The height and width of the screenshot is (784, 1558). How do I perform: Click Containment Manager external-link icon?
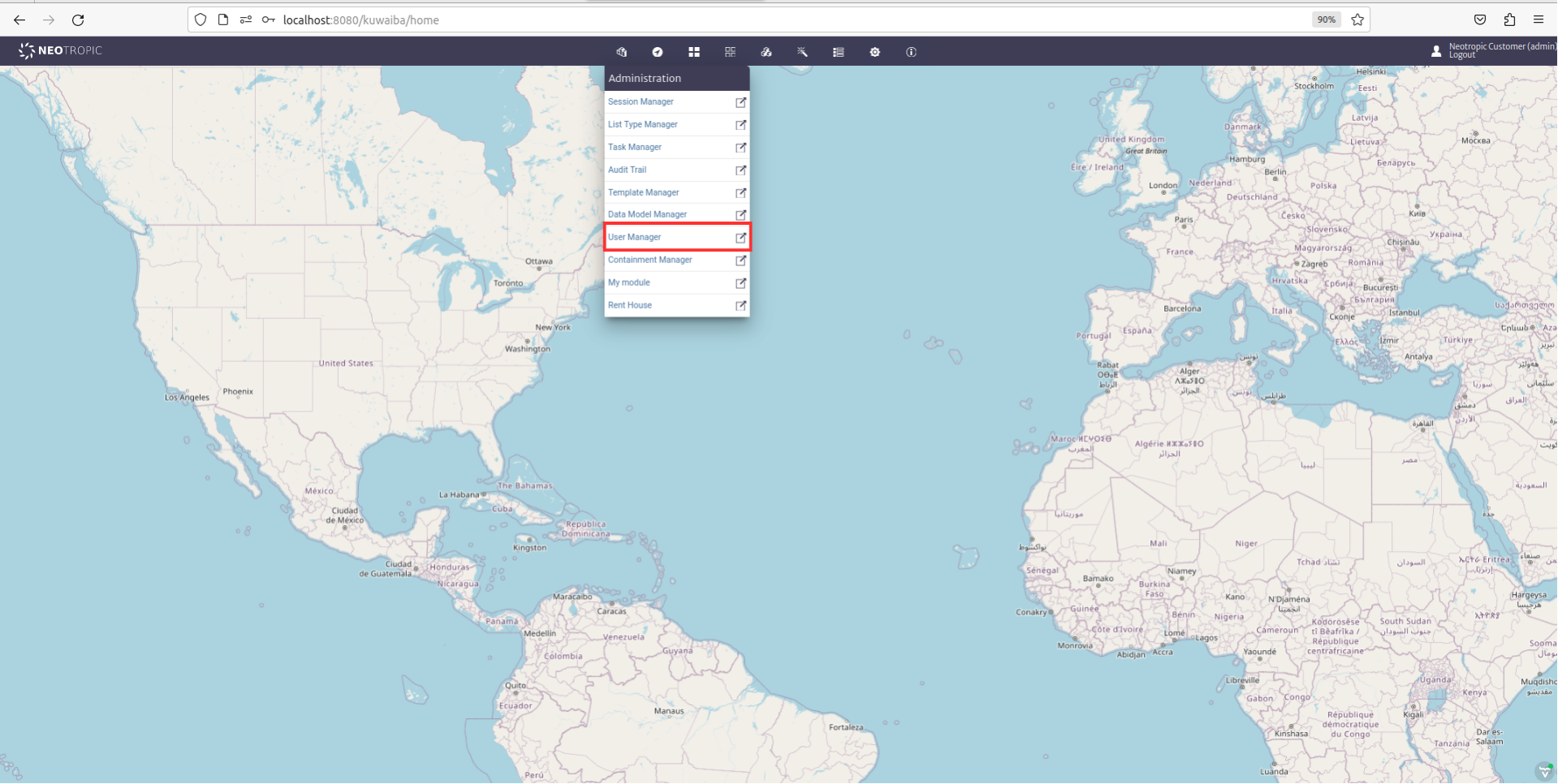coord(740,261)
